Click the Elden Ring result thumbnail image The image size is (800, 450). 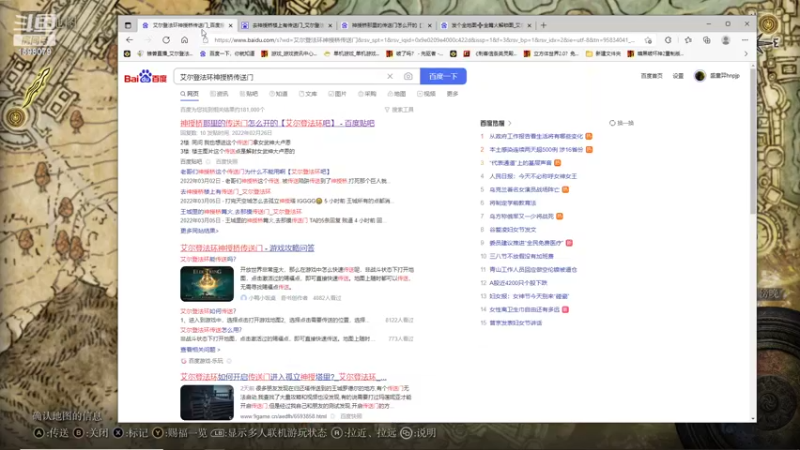(x=207, y=284)
